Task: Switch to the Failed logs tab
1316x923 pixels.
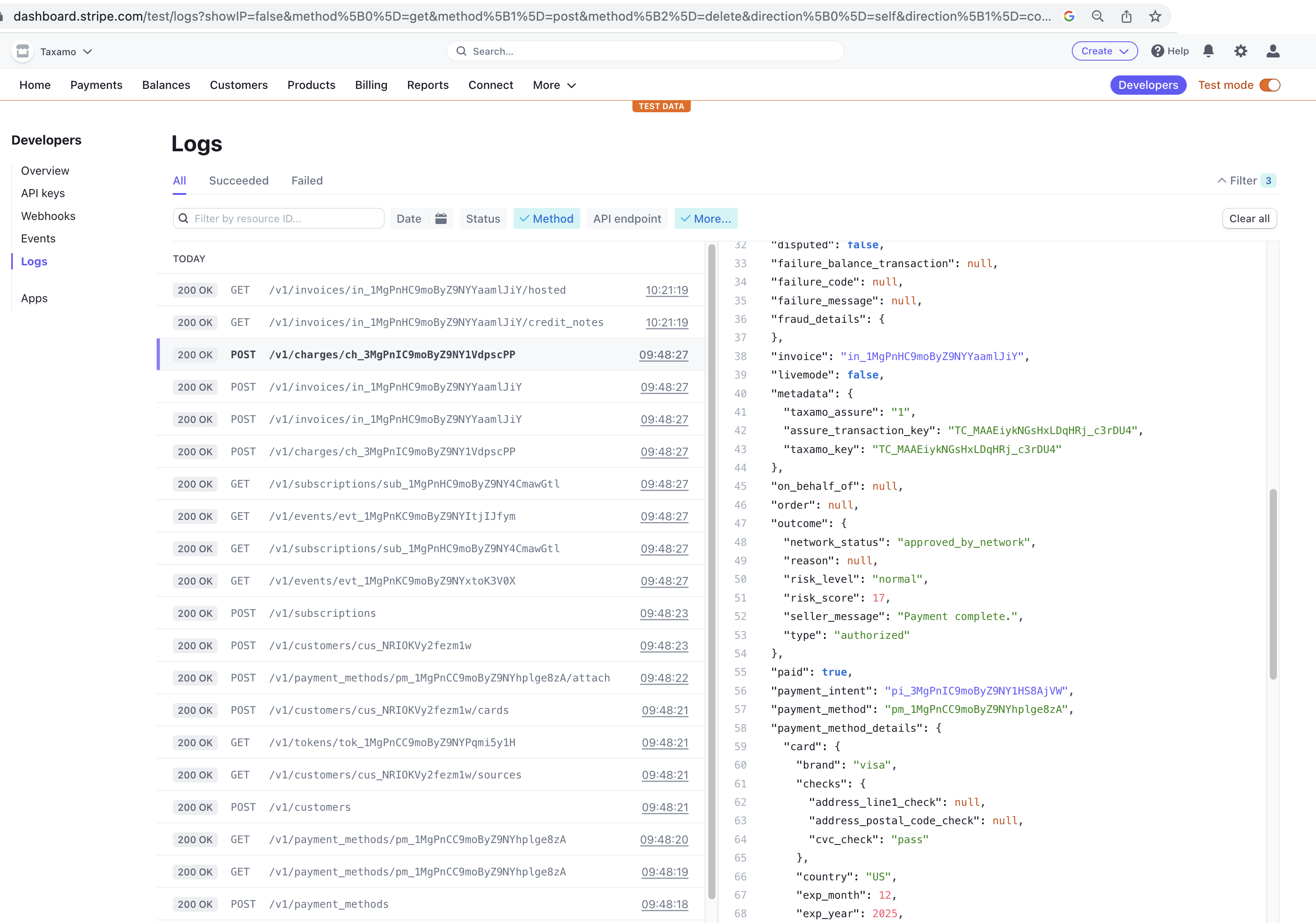Action: coord(307,180)
